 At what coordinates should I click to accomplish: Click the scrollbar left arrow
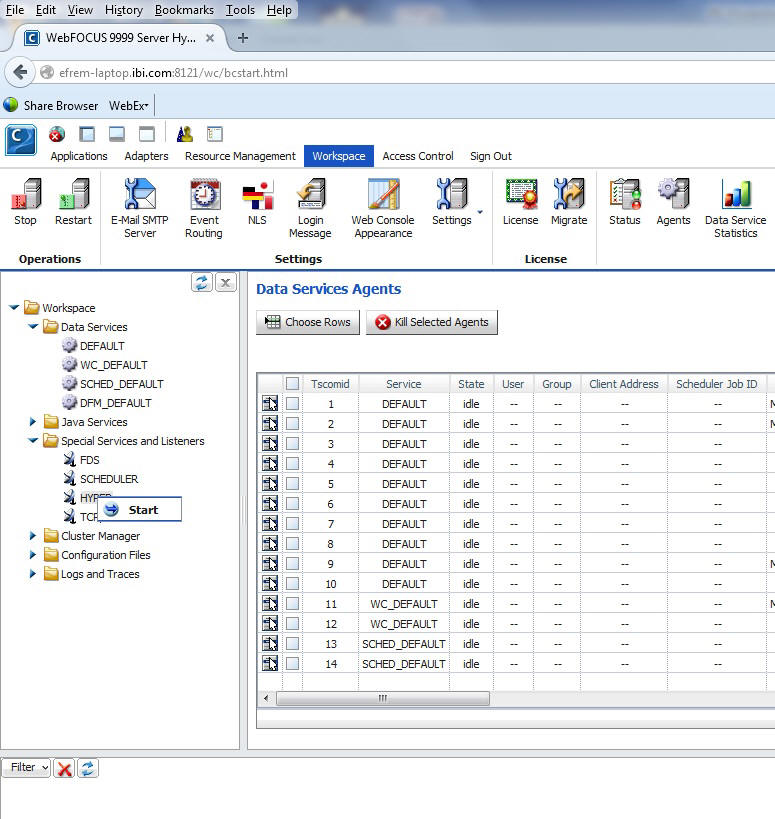(266, 698)
